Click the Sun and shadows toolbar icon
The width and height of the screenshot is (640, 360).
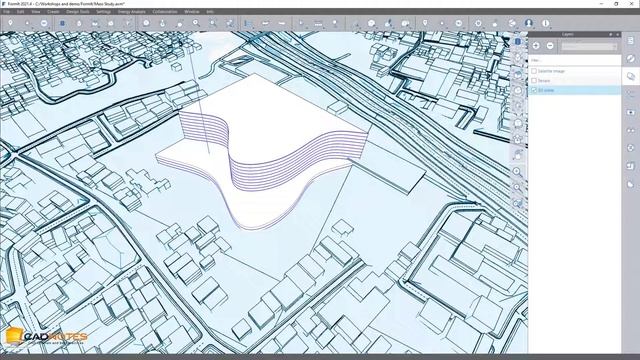click(x=478, y=23)
